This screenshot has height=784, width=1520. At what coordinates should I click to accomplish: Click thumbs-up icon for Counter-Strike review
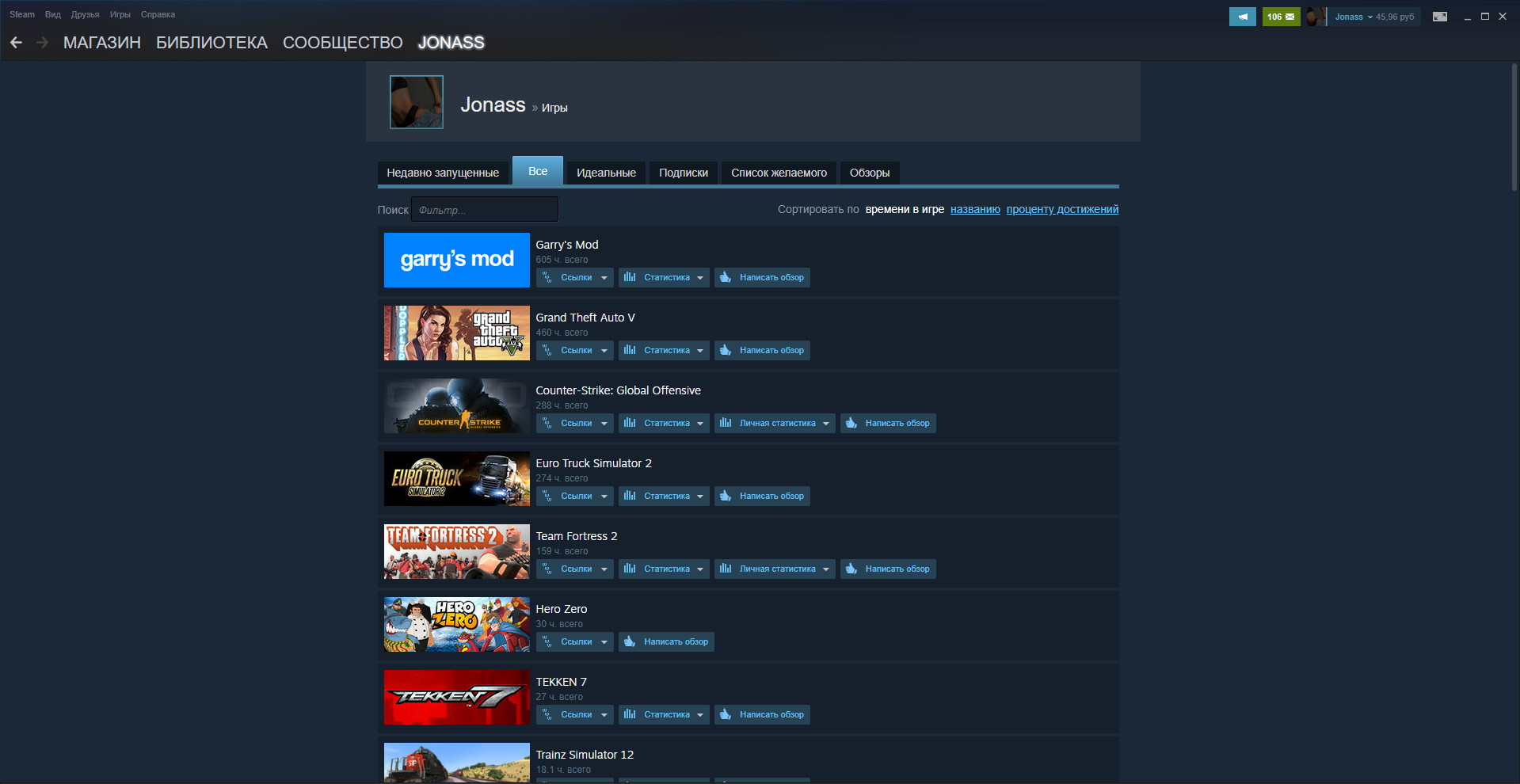click(x=851, y=423)
